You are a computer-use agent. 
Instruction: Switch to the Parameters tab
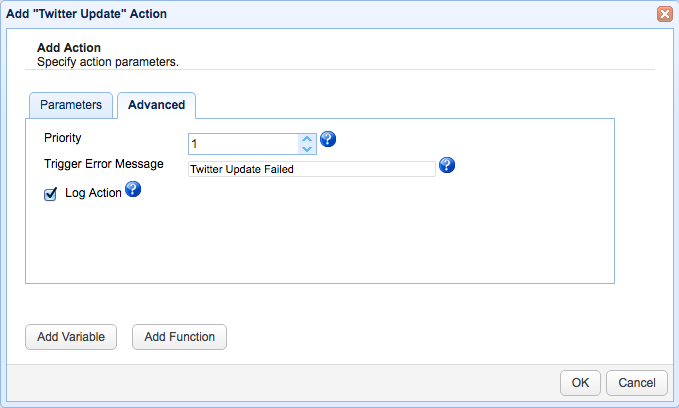click(x=70, y=105)
